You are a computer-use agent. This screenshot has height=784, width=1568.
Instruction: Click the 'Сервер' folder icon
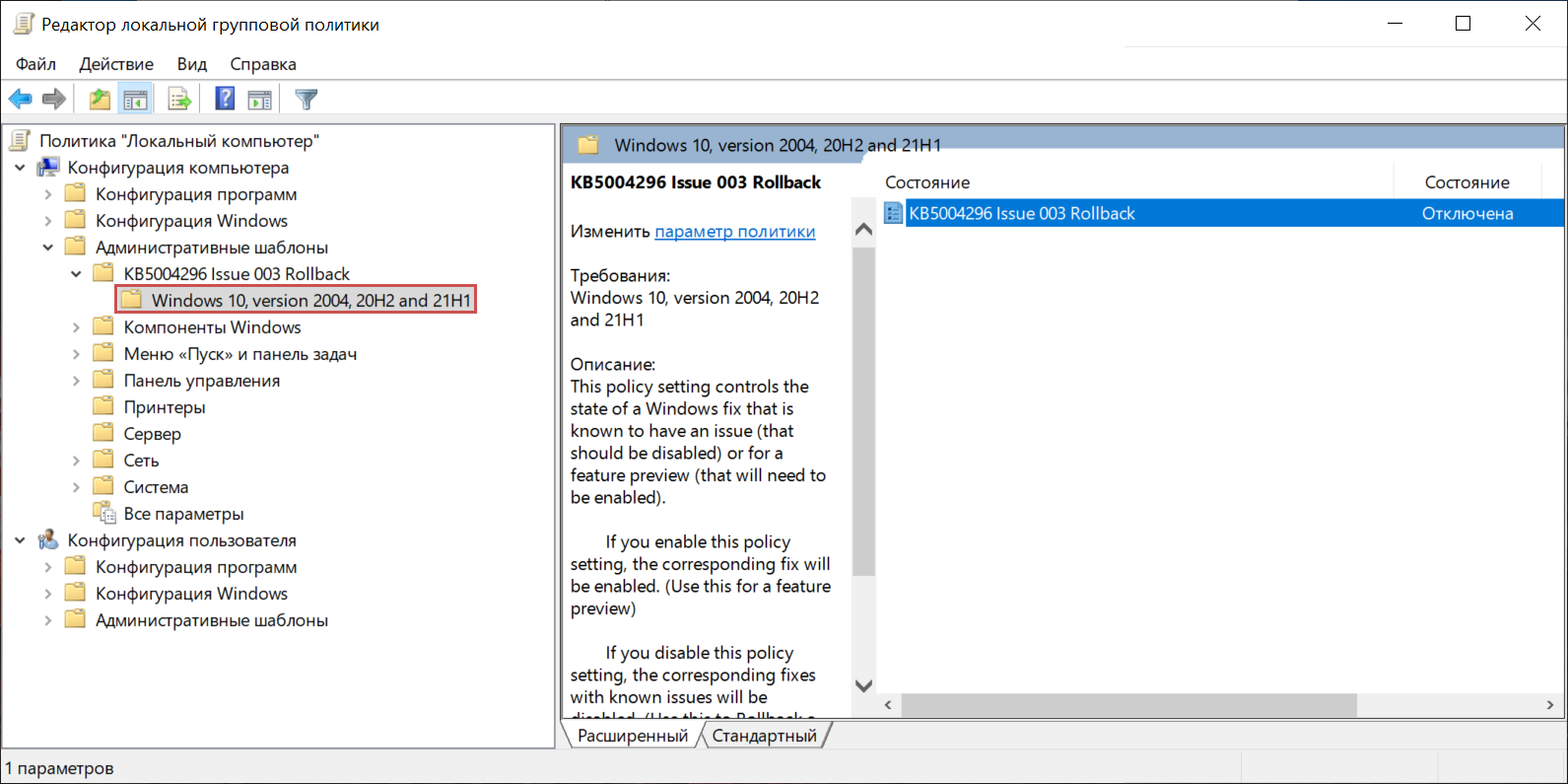pos(103,433)
